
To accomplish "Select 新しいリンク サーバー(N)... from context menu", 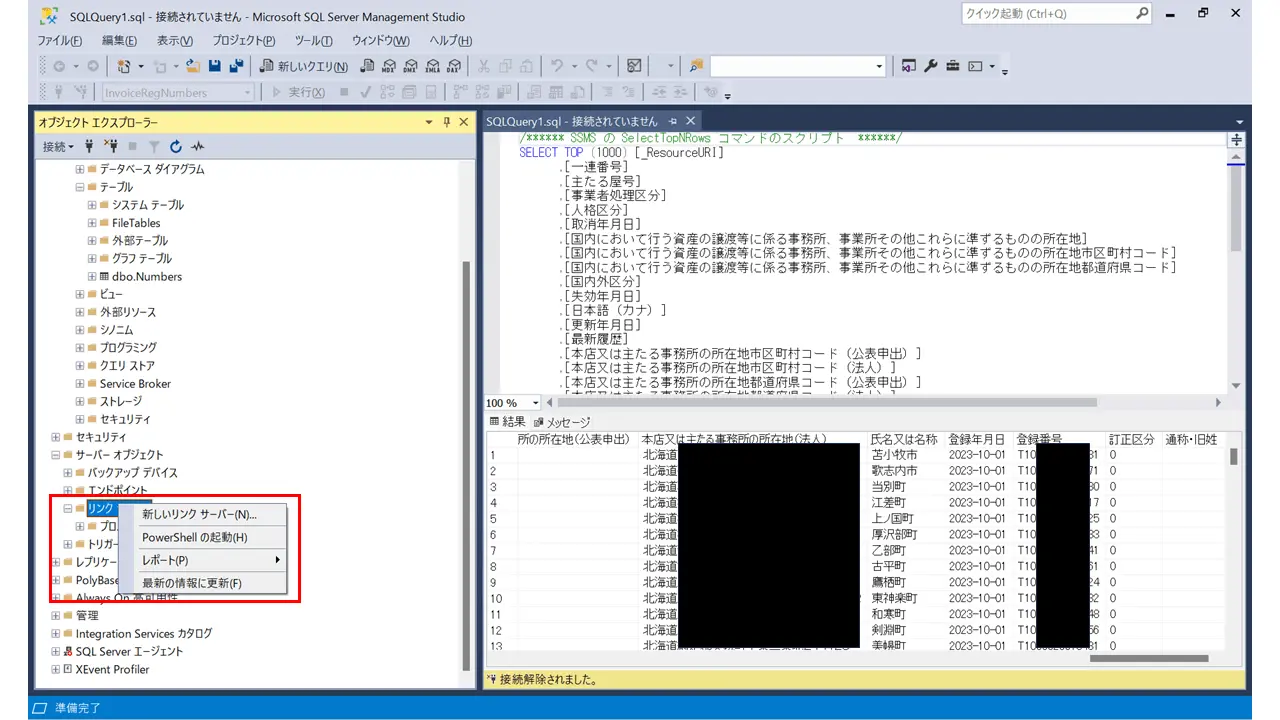I will (x=199, y=514).
